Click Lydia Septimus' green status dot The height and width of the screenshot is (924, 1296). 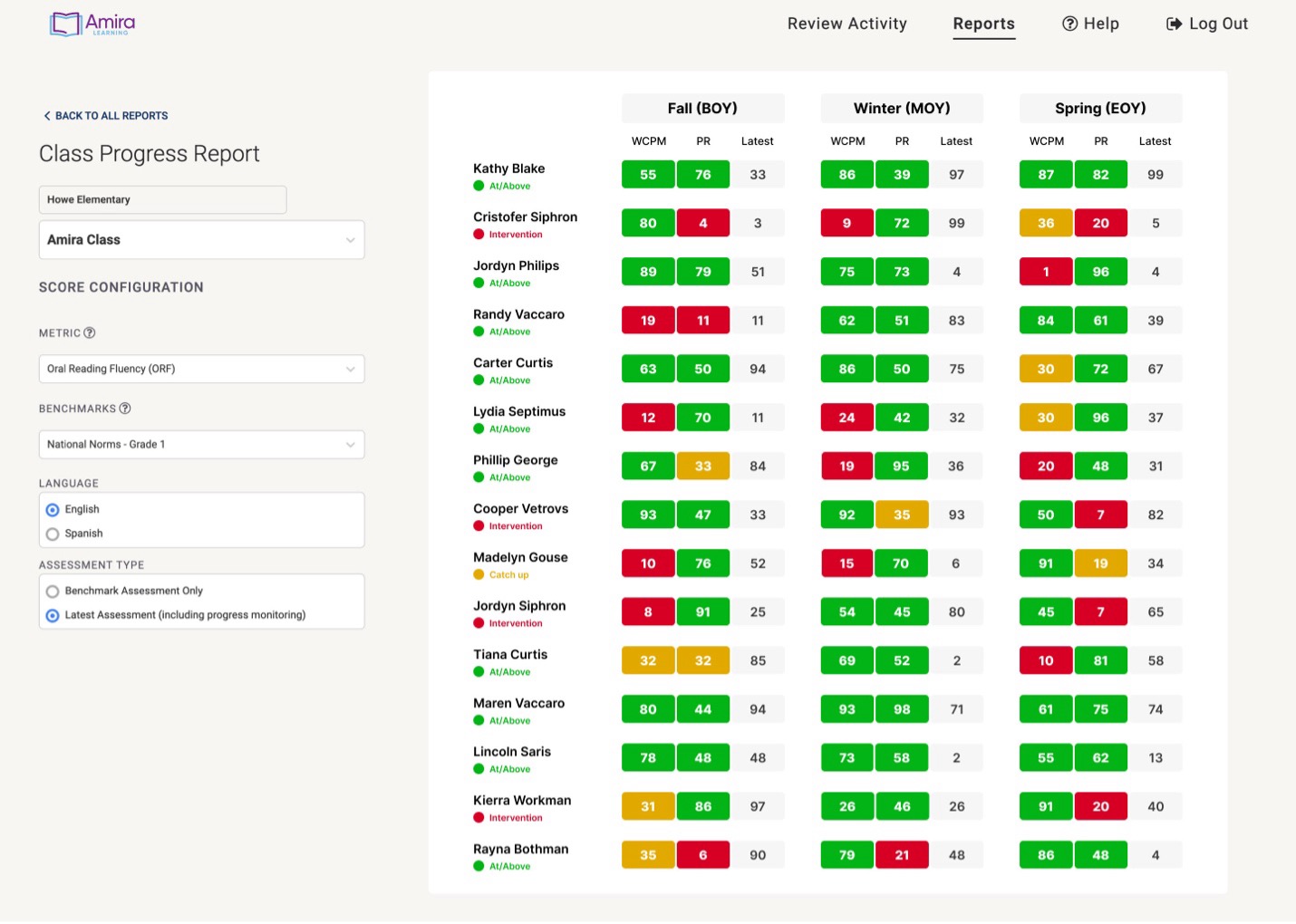click(x=479, y=429)
